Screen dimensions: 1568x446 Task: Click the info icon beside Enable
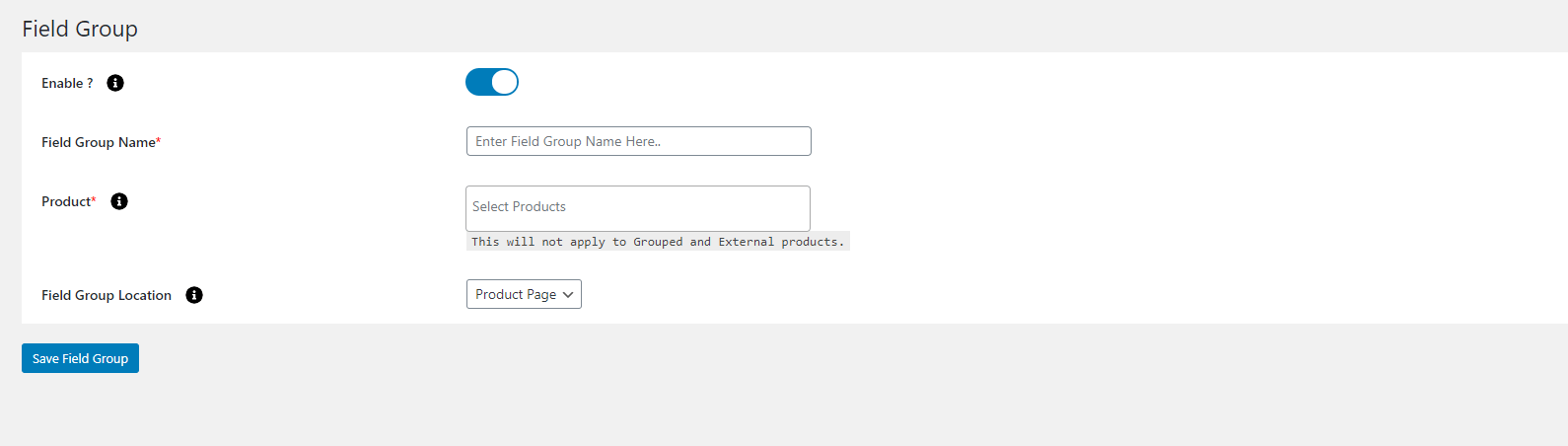(115, 83)
